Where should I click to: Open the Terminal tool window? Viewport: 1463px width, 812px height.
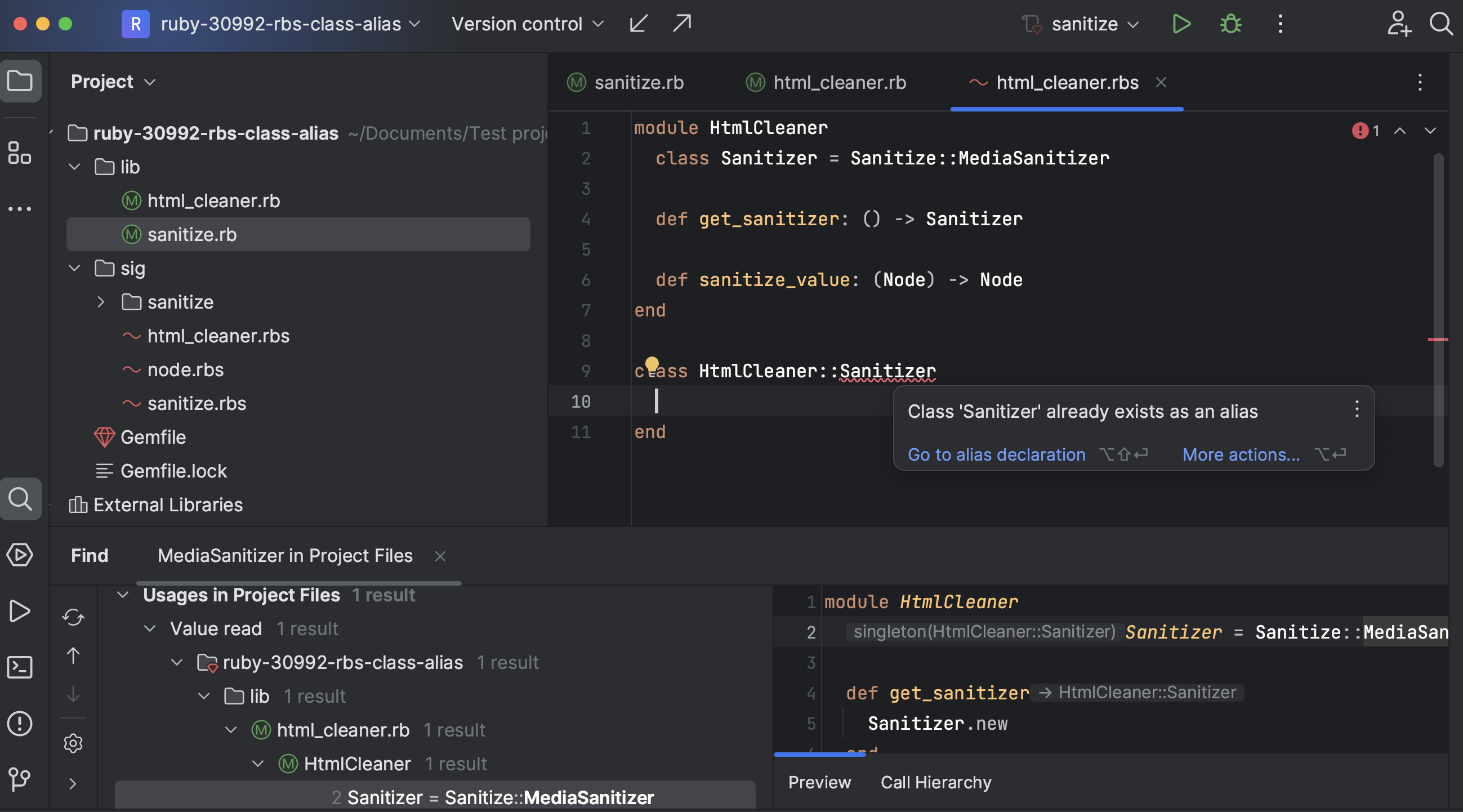pos(20,667)
